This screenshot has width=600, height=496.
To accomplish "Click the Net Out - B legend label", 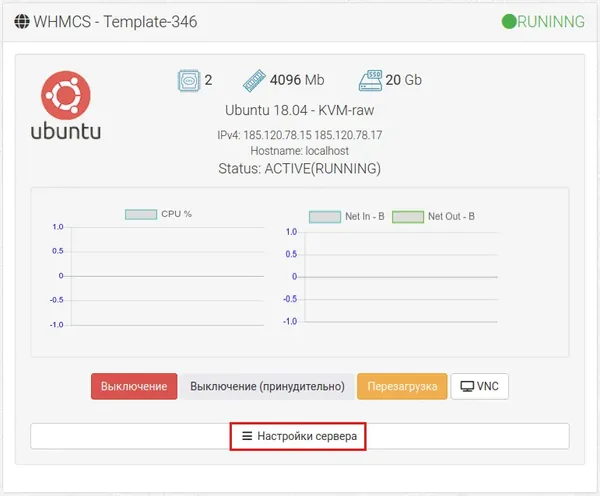I will (451, 217).
